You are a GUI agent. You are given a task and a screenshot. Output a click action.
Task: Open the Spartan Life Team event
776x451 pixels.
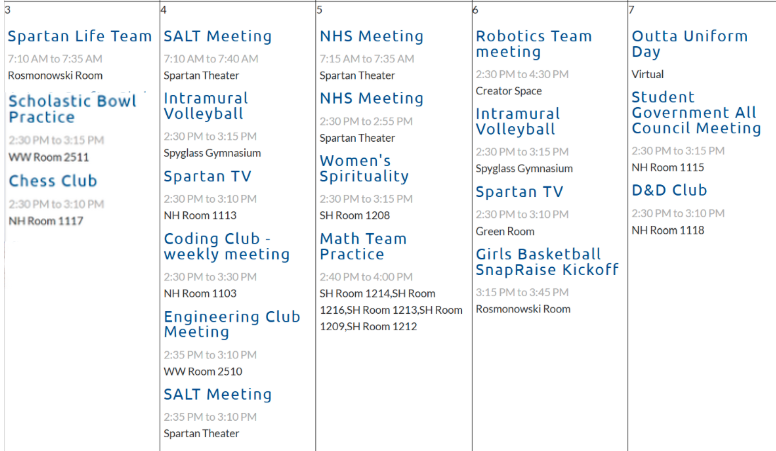pos(80,36)
